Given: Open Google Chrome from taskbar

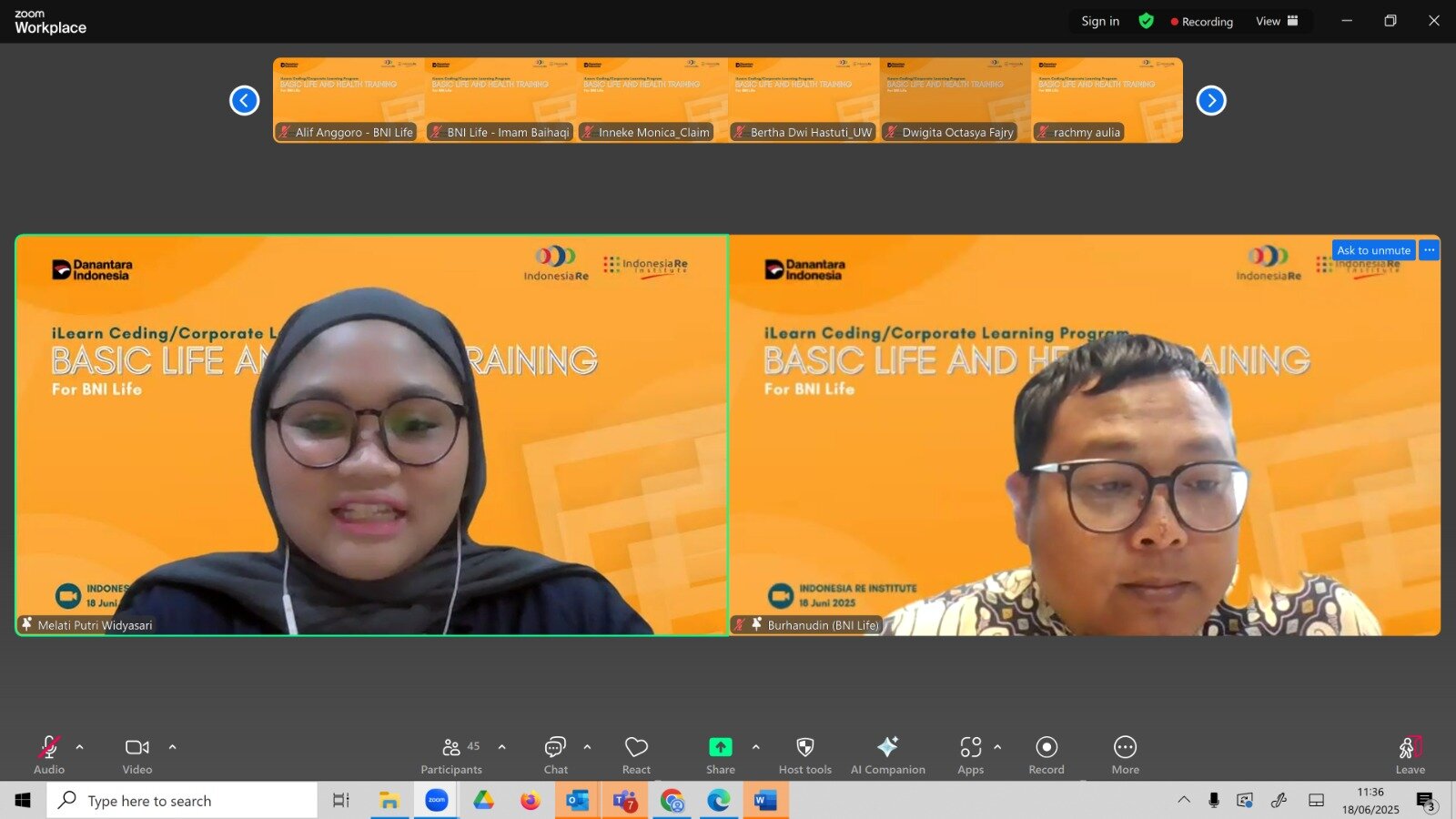Looking at the screenshot, I should point(672,801).
